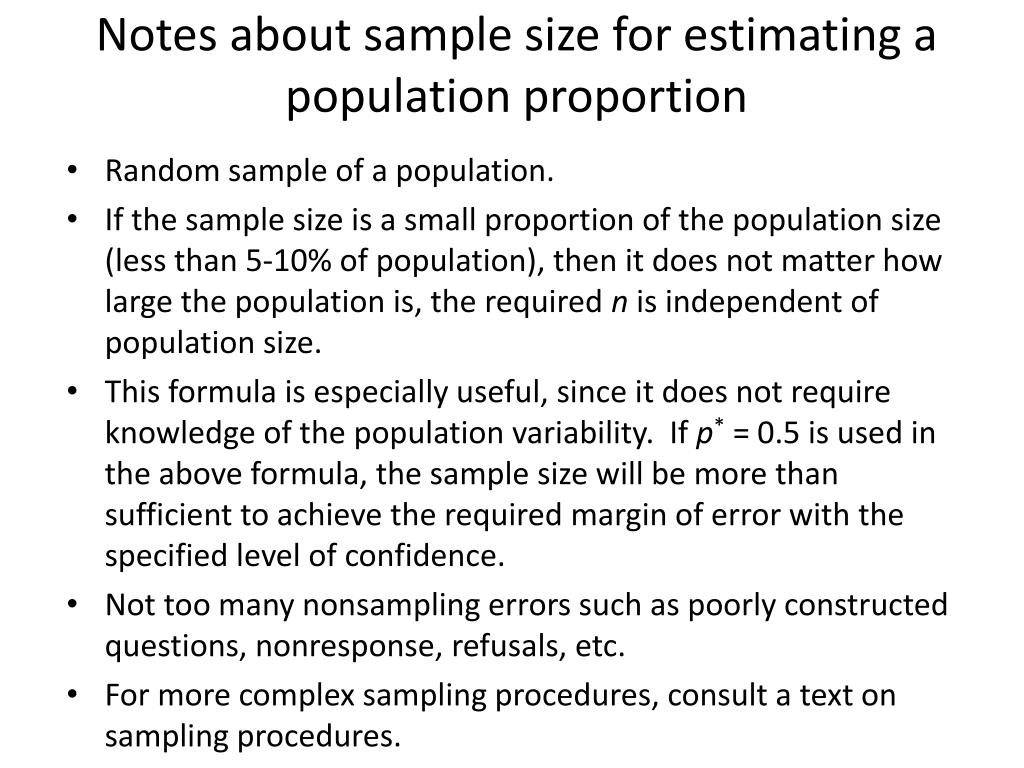Click the bullet before 'This formula is especially useful'
The image size is (1024, 768).
tap(72, 391)
